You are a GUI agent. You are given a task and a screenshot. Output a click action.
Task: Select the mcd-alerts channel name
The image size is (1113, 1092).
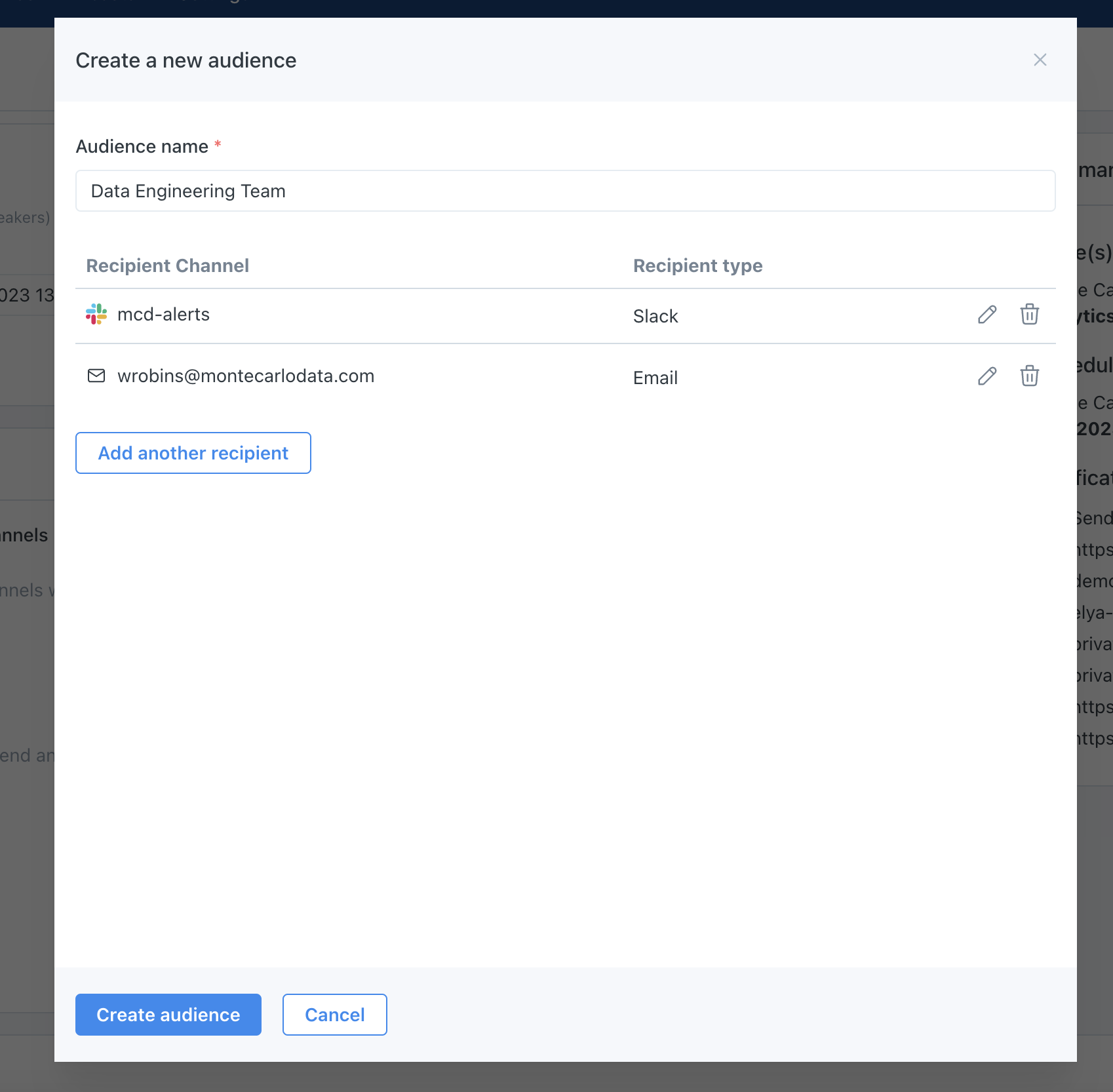(x=164, y=315)
